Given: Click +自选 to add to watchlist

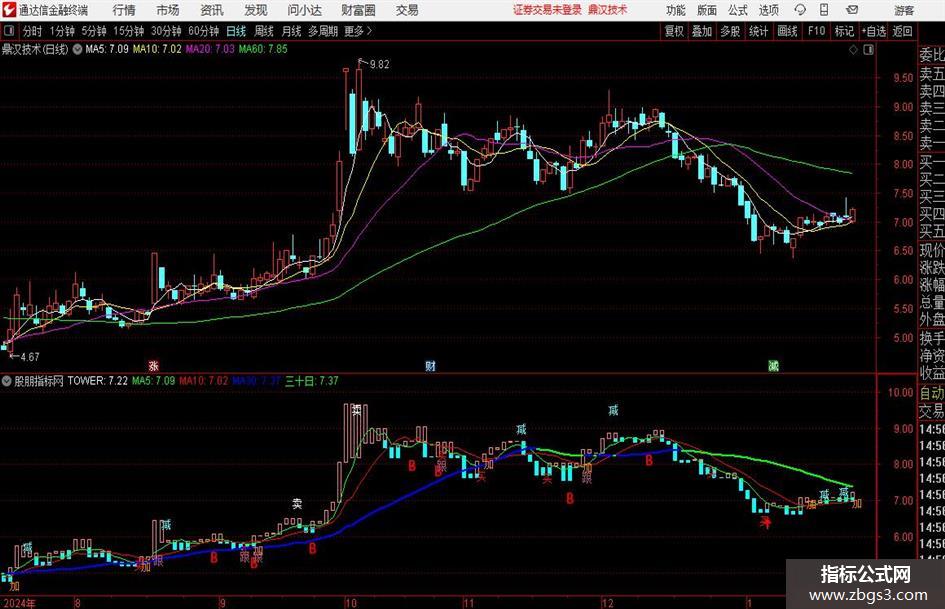Looking at the screenshot, I should click(x=873, y=31).
